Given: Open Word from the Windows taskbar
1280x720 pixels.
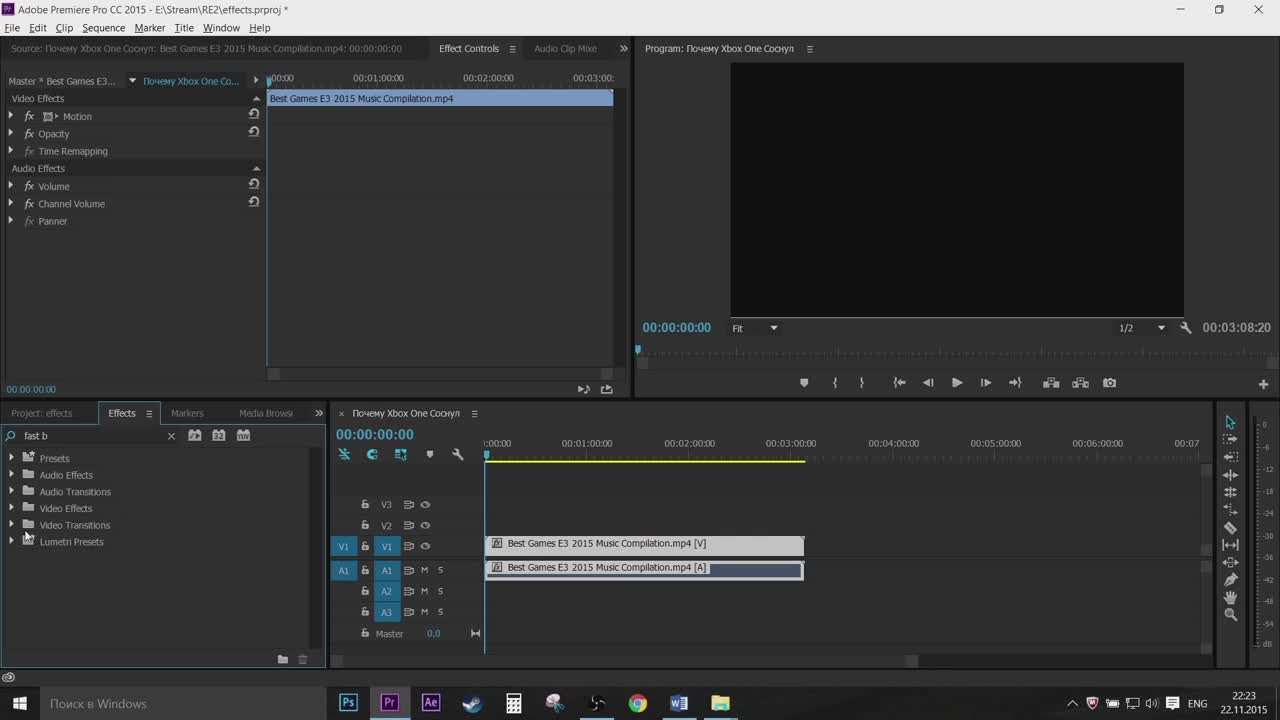Looking at the screenshot, I should (679, 703).
